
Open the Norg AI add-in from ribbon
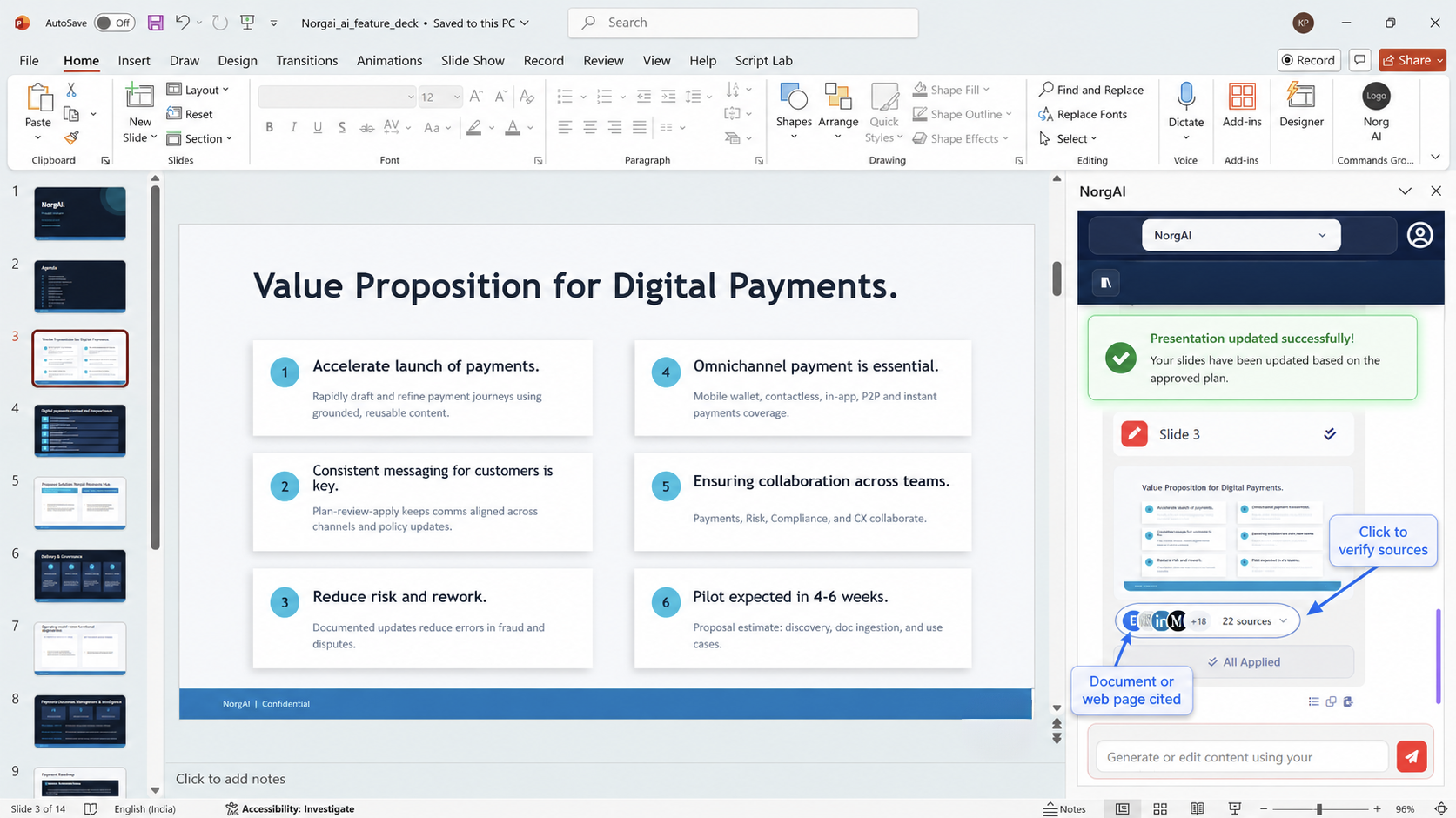coord(1376,113)
